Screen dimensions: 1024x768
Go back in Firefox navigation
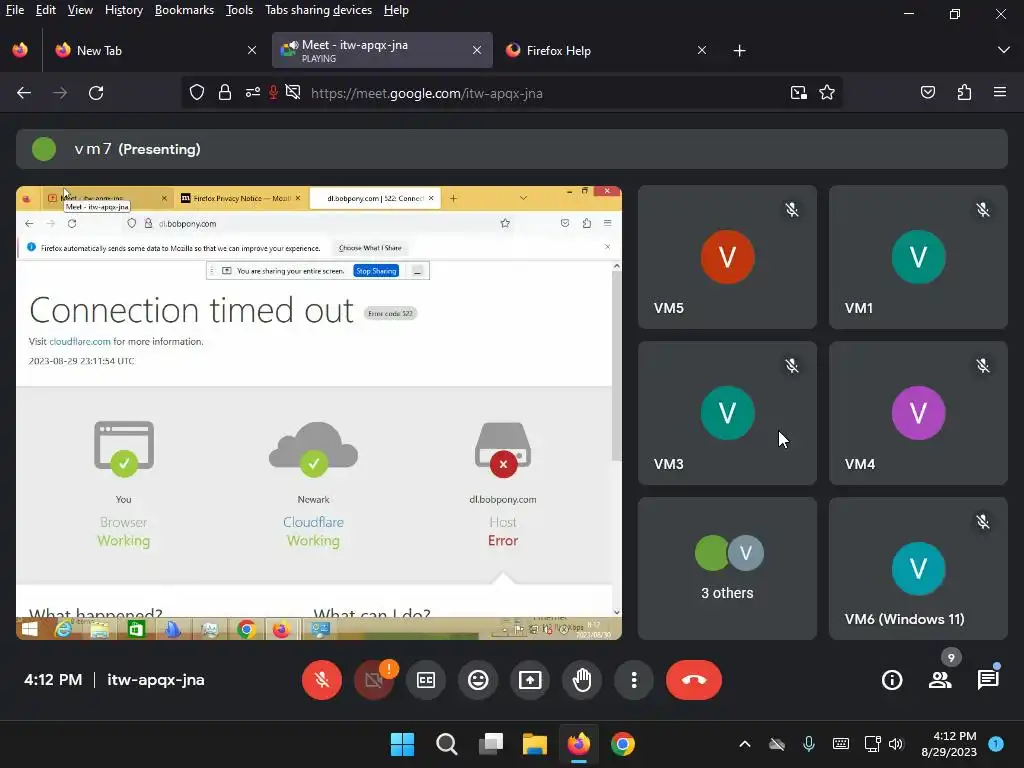coord(24,93)
